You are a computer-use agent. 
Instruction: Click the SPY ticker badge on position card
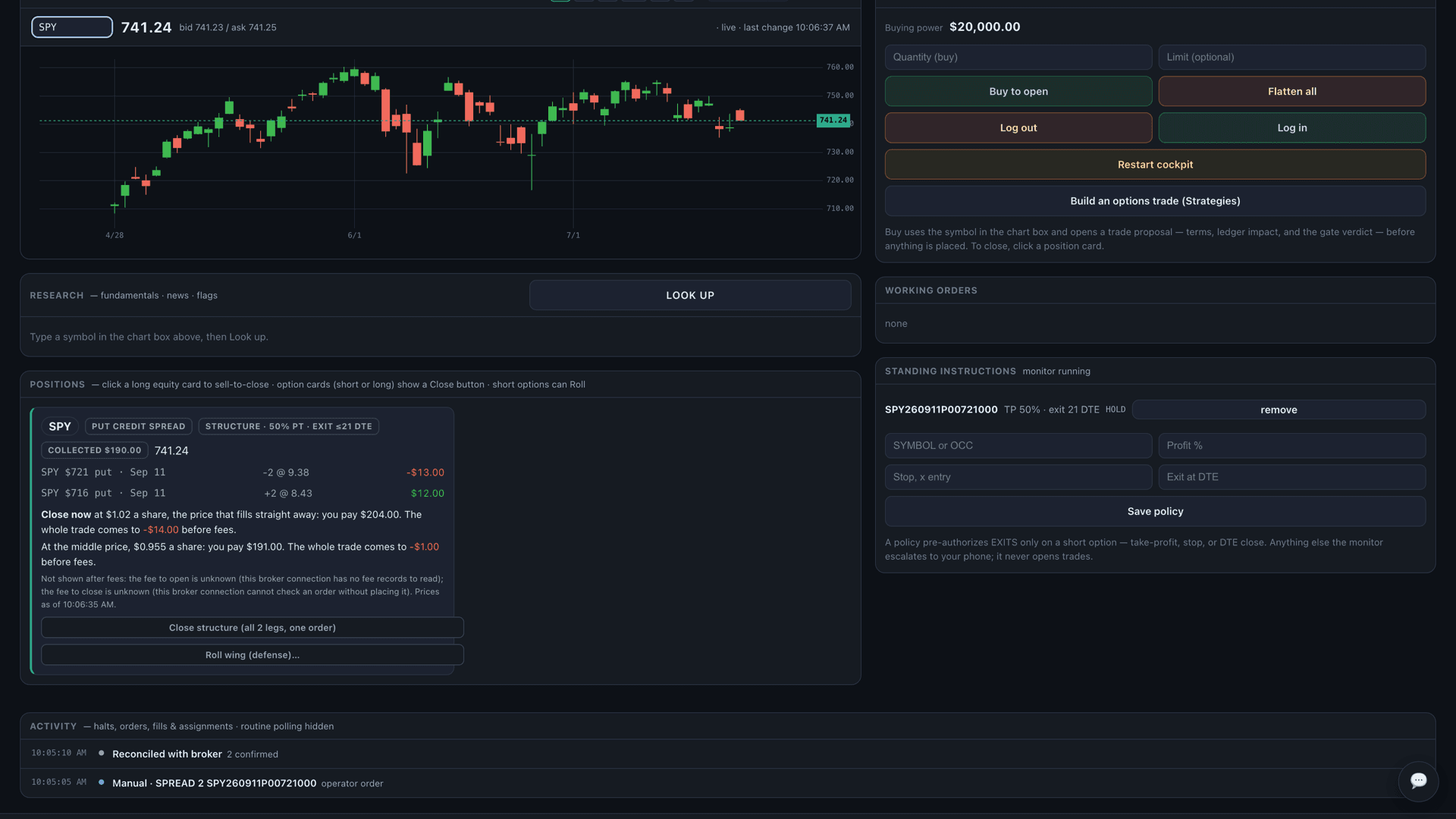coord(60,427)
